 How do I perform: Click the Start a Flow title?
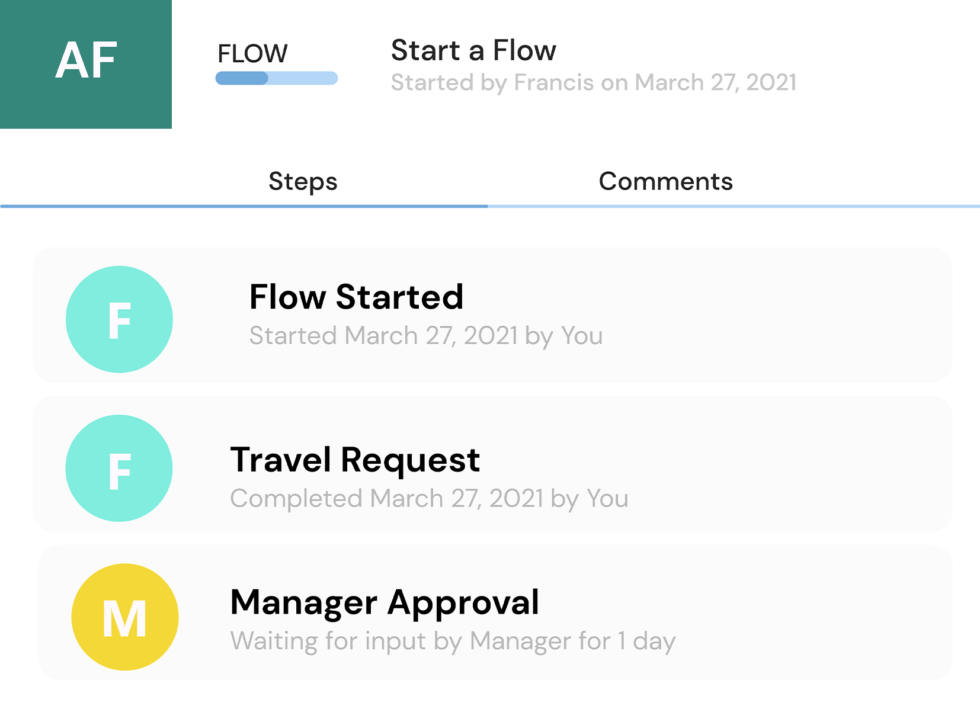point(473,50)
